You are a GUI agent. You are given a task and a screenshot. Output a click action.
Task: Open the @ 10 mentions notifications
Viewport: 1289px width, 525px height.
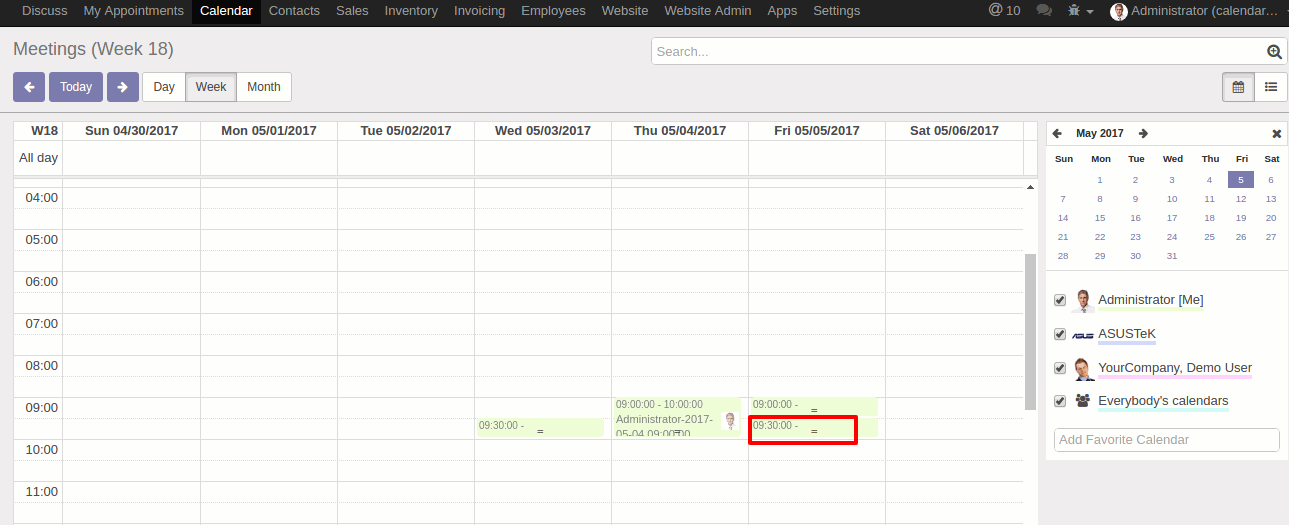click(1004, 11)
